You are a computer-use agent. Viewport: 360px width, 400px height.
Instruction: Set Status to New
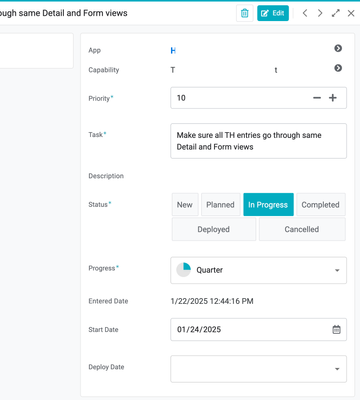point(185,205)
